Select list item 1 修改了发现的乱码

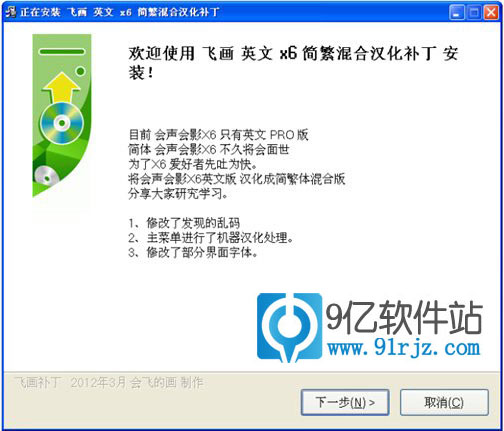click(184, 223)
